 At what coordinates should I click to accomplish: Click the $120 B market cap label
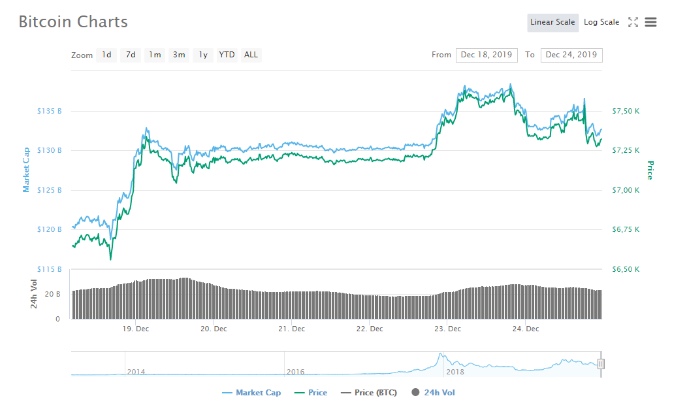point(49,229)
